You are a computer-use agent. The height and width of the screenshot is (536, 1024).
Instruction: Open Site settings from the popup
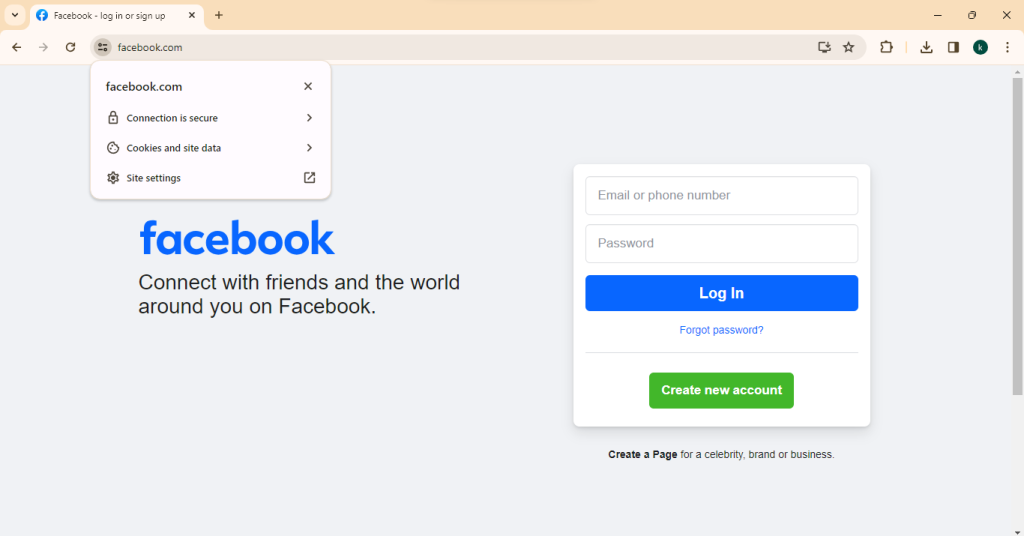[210, 178]
